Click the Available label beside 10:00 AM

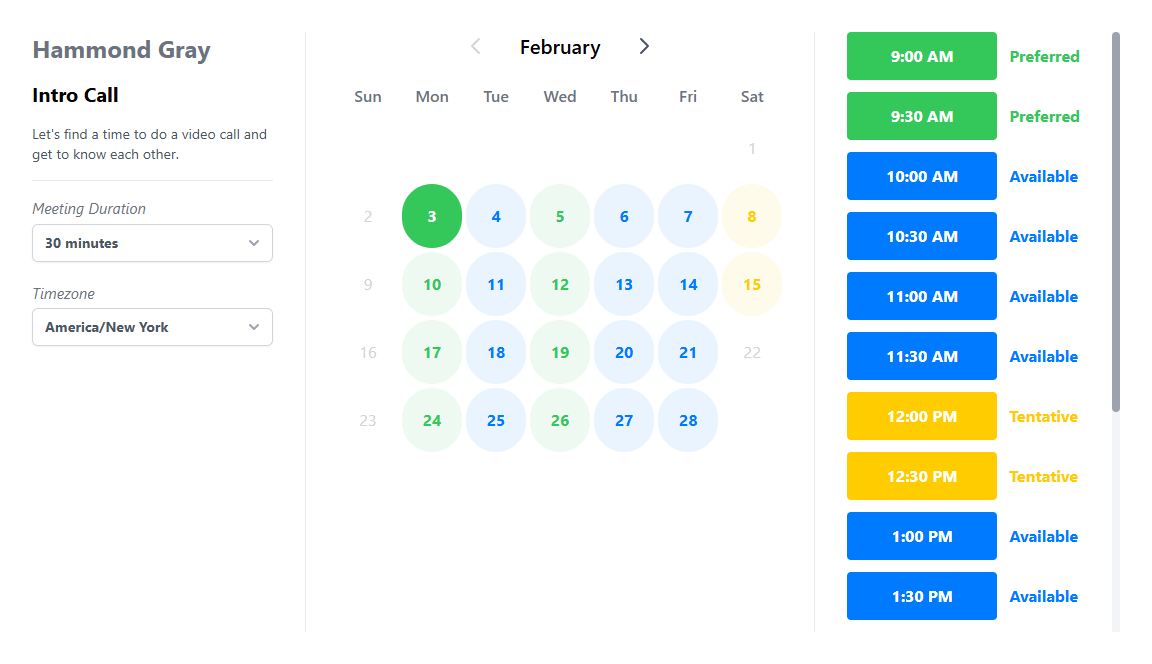[1043, 176]
